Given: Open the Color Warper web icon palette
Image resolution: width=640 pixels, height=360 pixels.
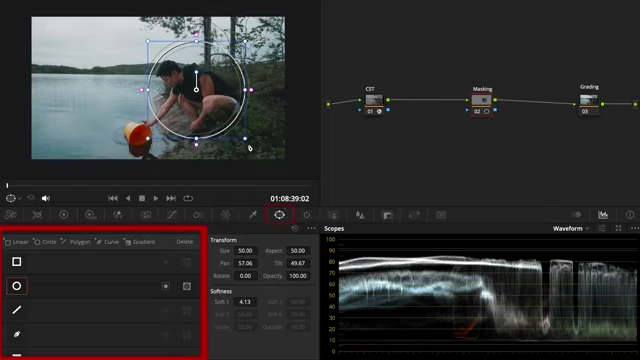Looking at the screenshot, I should coord(226,215).
